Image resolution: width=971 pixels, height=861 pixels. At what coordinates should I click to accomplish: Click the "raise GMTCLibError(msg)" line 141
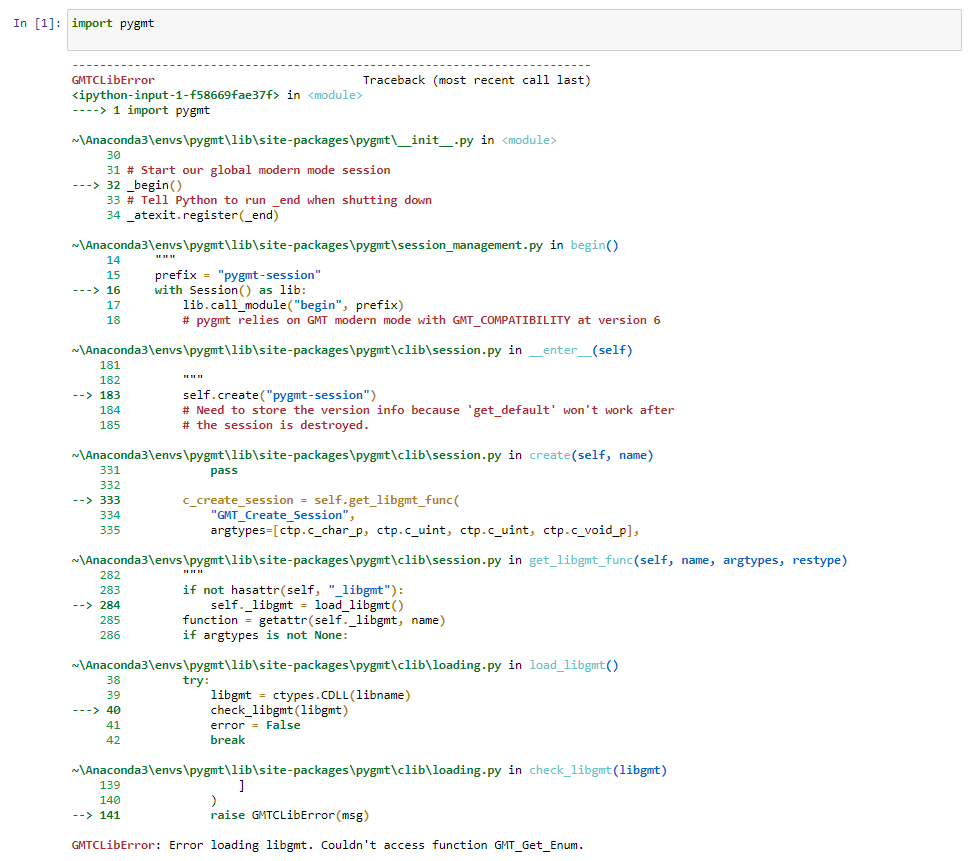289,815
